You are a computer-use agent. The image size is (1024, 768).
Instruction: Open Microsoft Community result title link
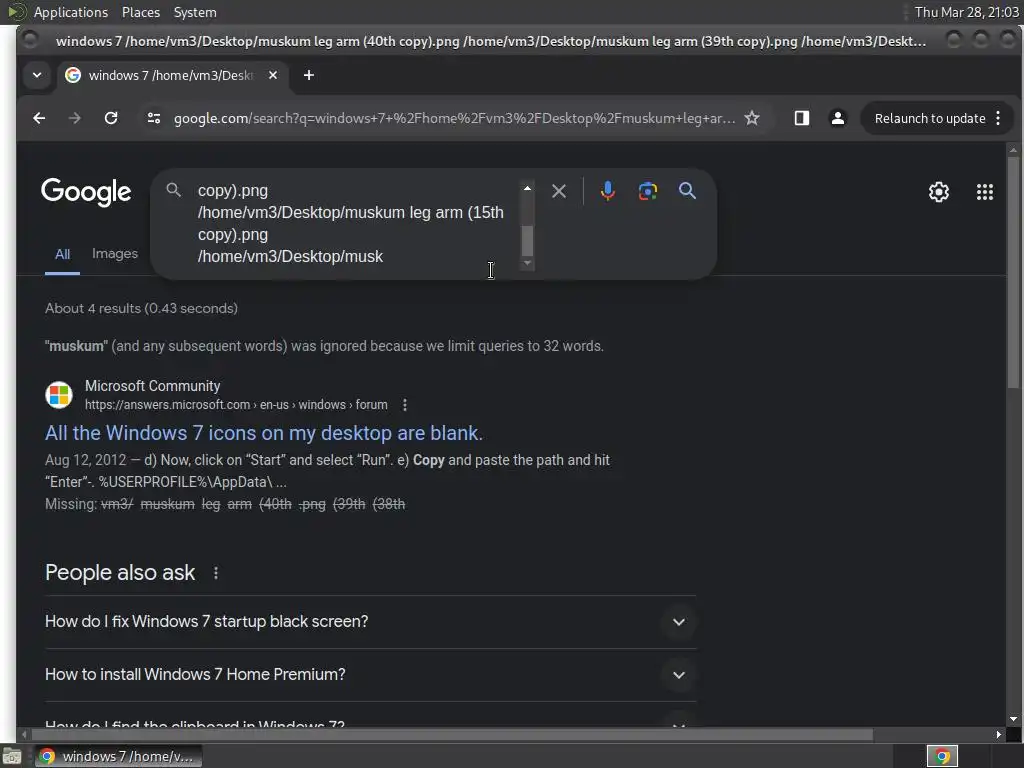[x=264, y=433]
